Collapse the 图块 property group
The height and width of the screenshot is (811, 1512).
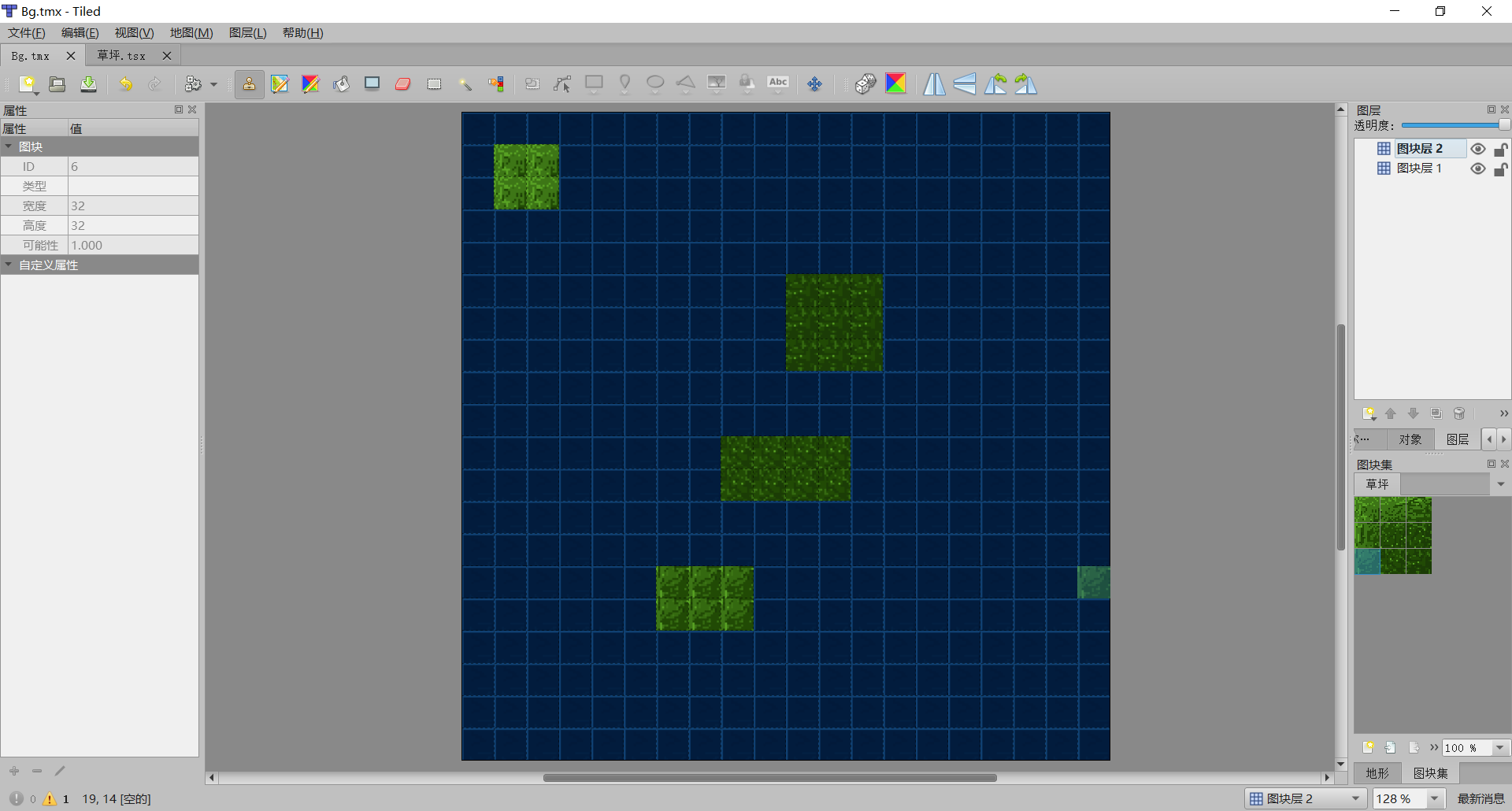[9, 146]
